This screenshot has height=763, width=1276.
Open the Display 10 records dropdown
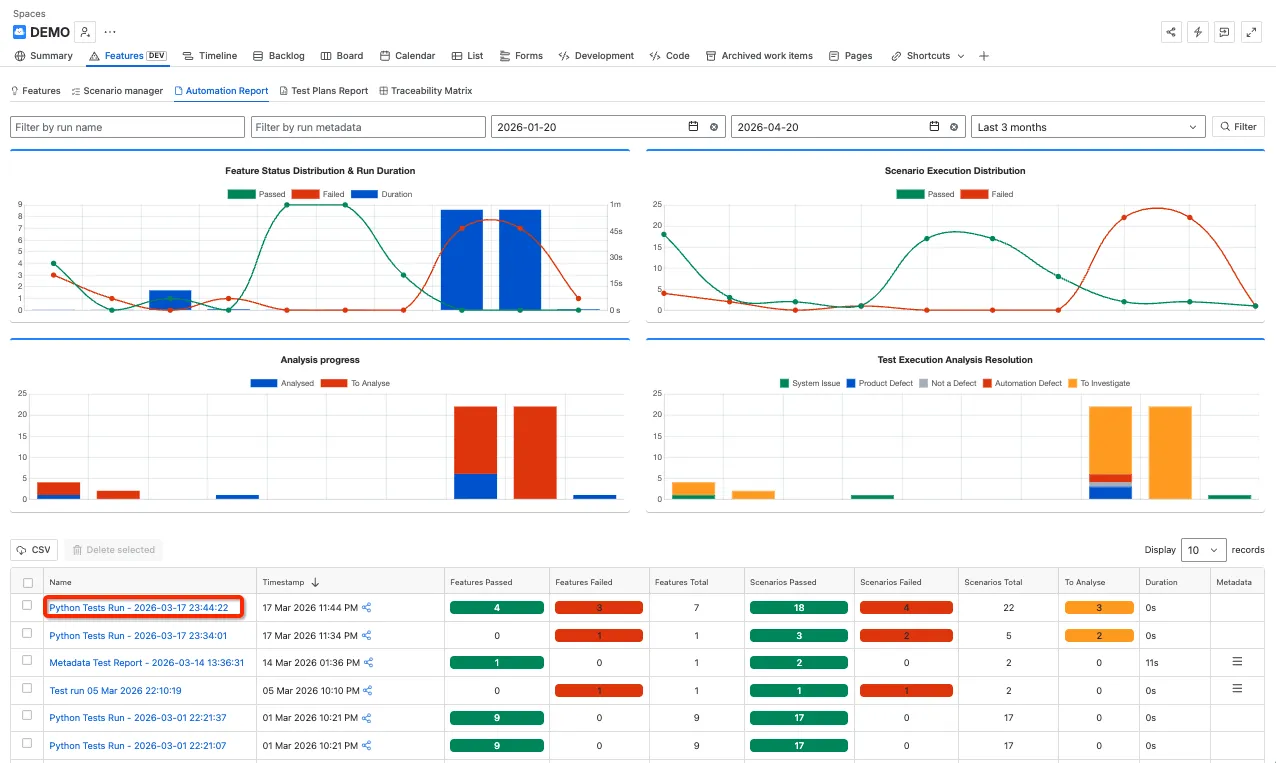point(1204,550)
